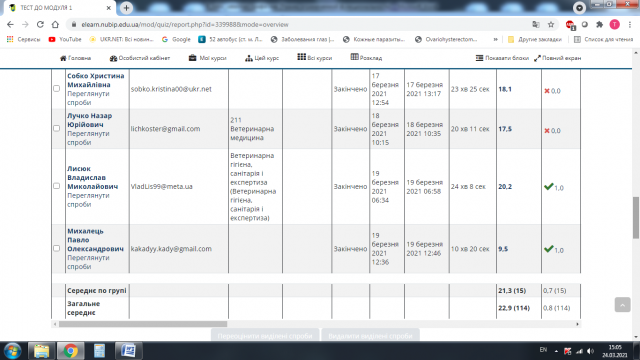Open Всі курси menu item
640x360 pixels.
tap(314, 58)
